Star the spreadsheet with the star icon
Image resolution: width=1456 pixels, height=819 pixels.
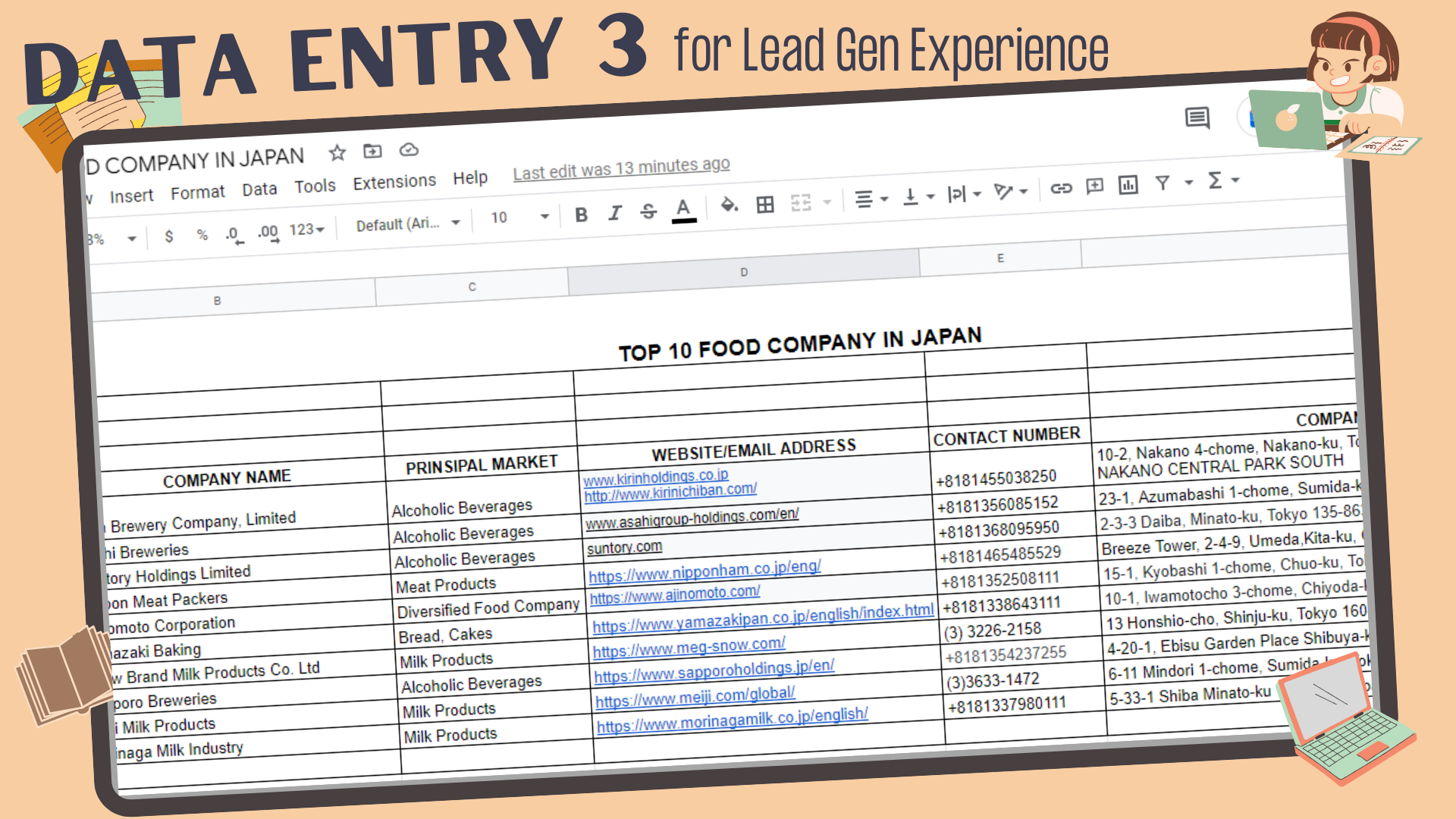pyautogui.click(x=337, y=153)
